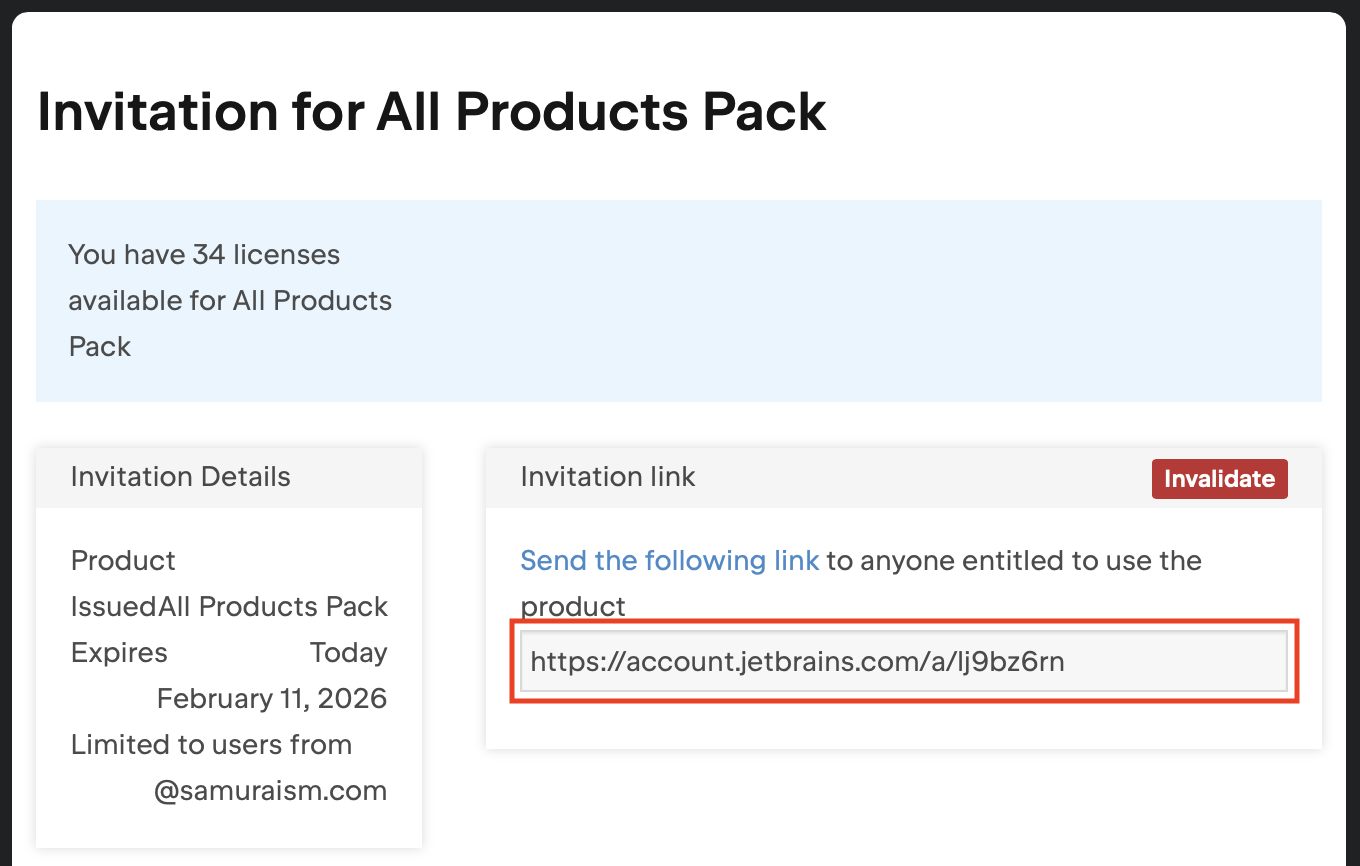Image resolution: width=1360 pixels, height=866 pixels.
Task: Click "available for All Products" in the blue banner
Action: 230,301
